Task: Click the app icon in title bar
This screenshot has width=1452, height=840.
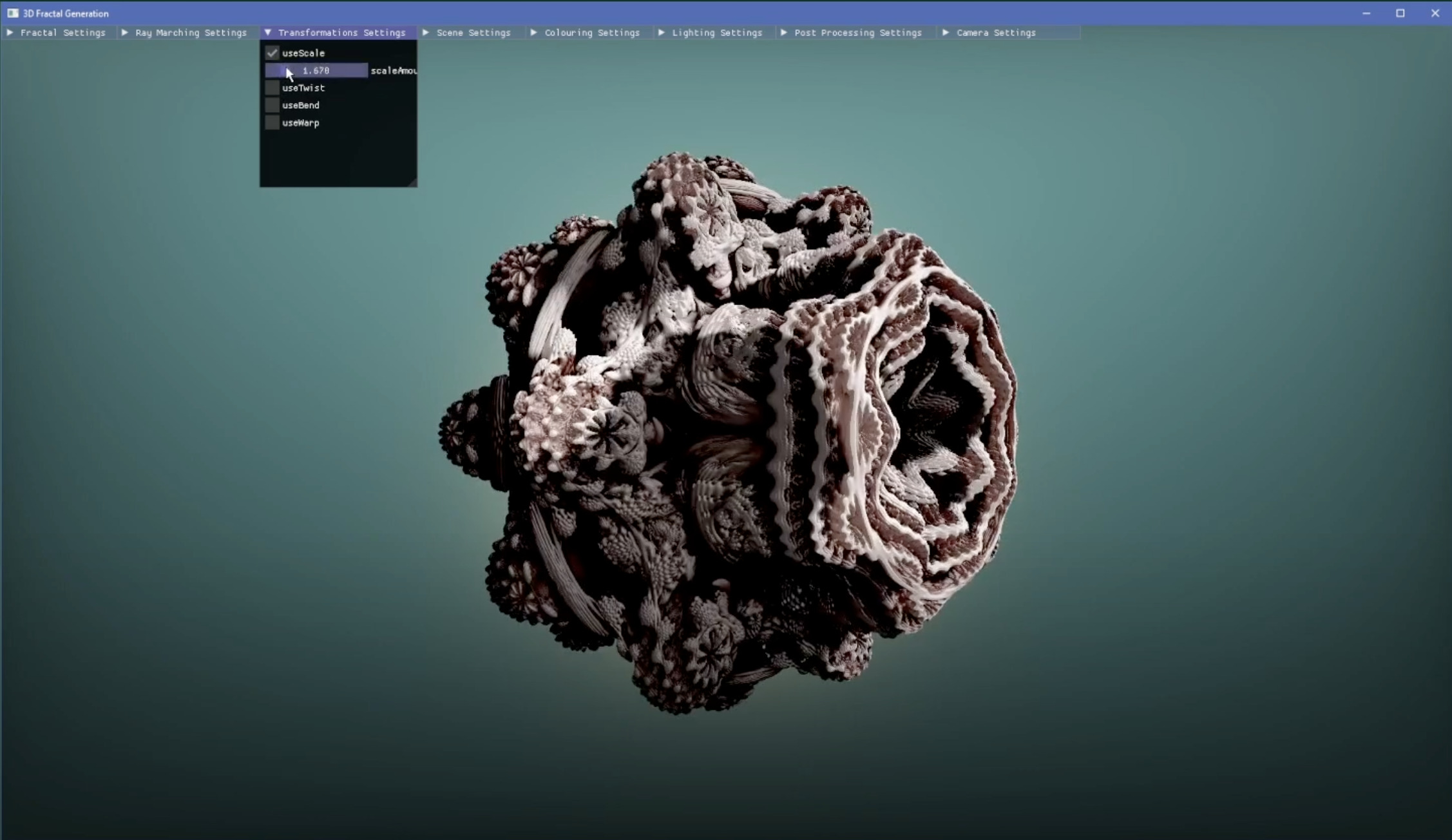Action: (13, 13)
